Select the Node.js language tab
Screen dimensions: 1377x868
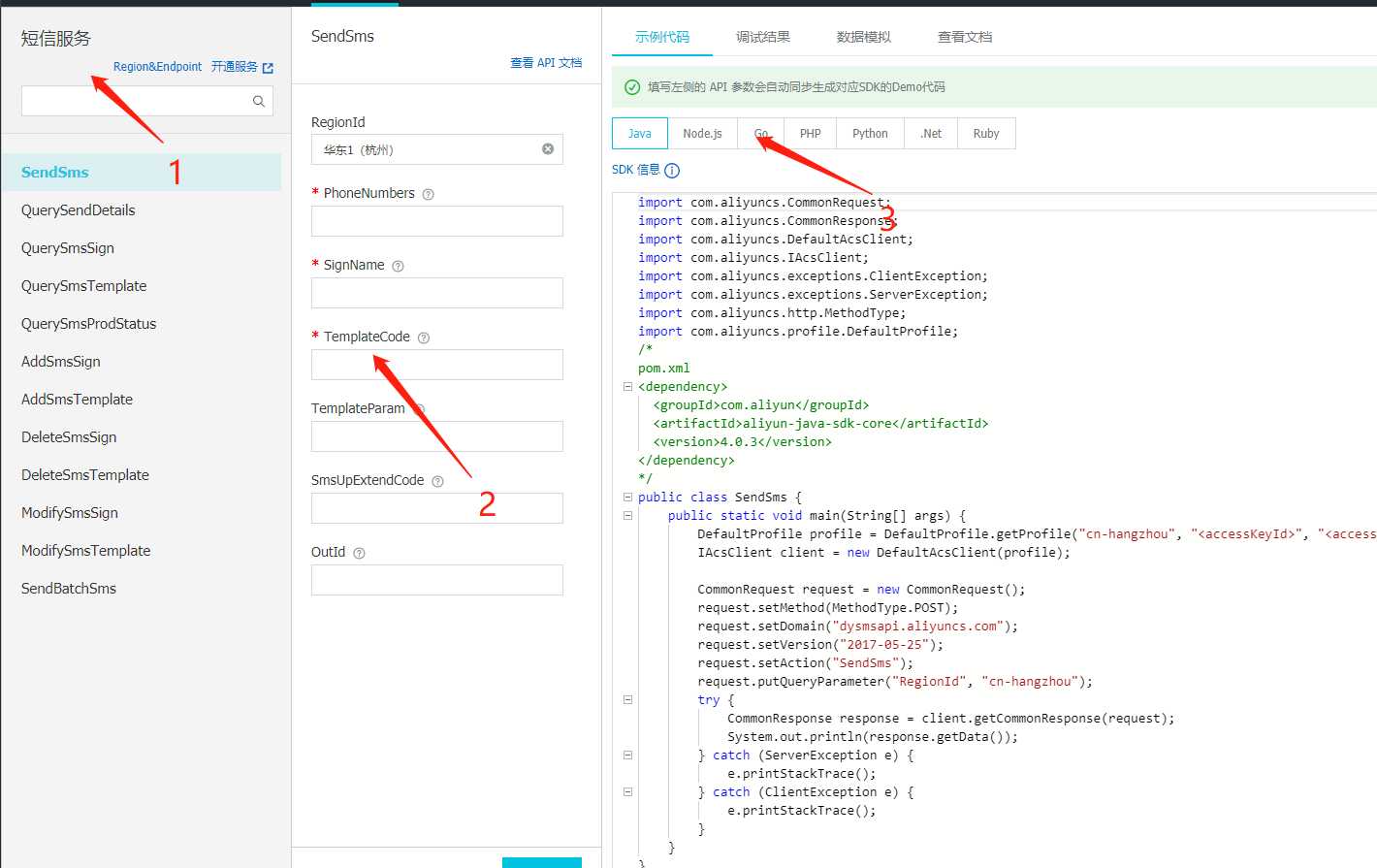click(702, 134)
